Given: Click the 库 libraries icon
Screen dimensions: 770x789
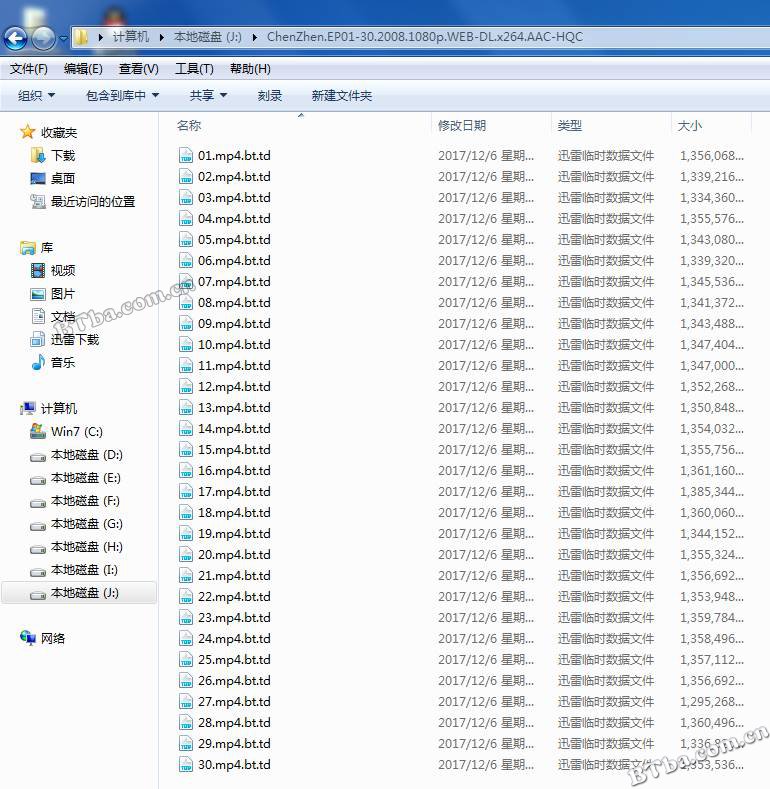Looking at the screenshot, I should [28, 248].
